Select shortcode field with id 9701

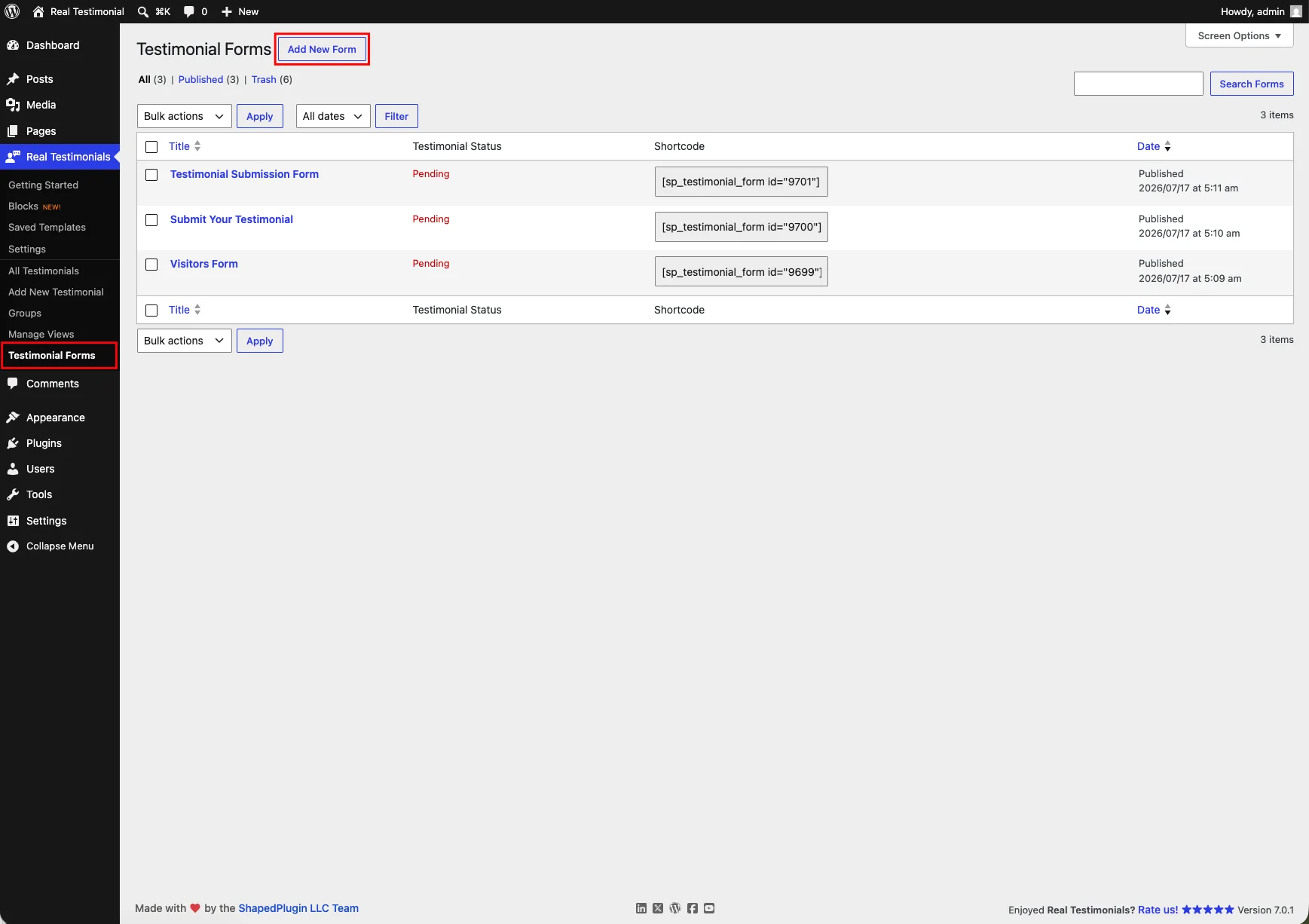(742, 182)
